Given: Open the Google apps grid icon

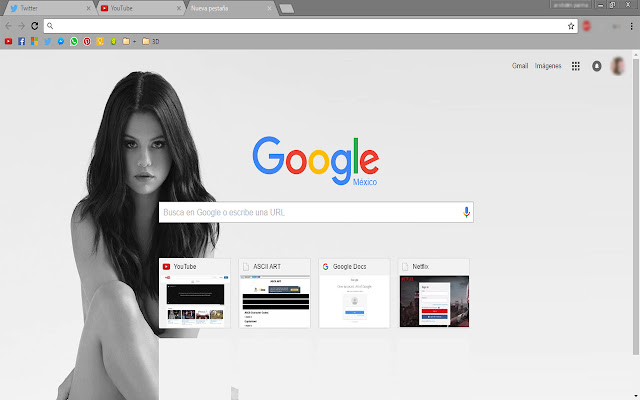Looking at the screenshot, I should click(576, 66).
